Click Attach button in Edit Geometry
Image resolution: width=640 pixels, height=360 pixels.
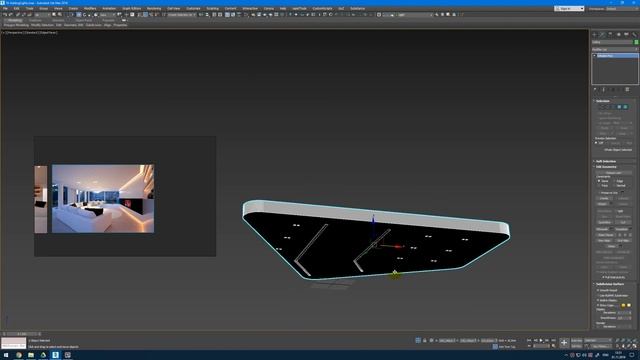click(x=602, y=204)
